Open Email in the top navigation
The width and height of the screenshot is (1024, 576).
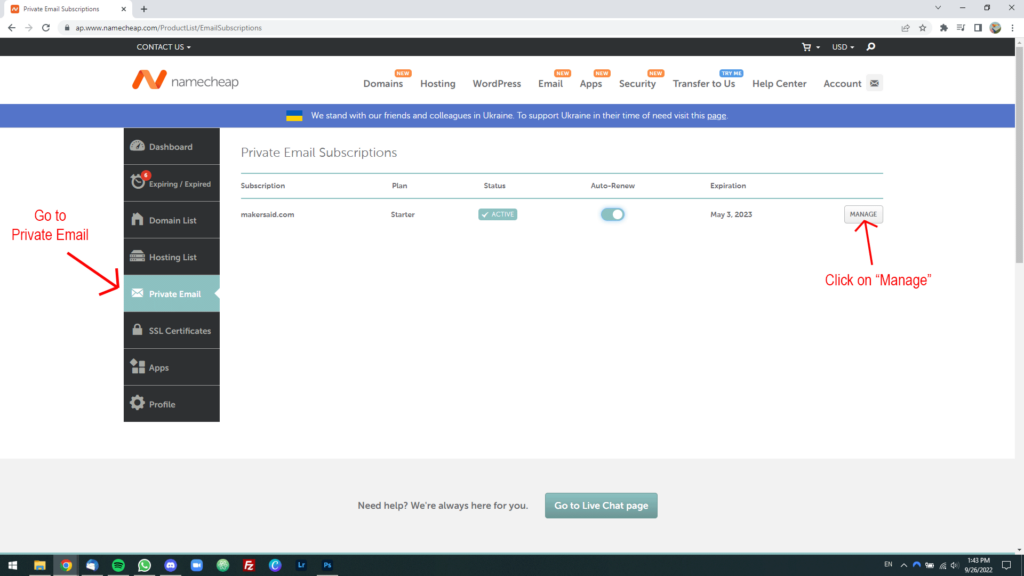[551, 84]
